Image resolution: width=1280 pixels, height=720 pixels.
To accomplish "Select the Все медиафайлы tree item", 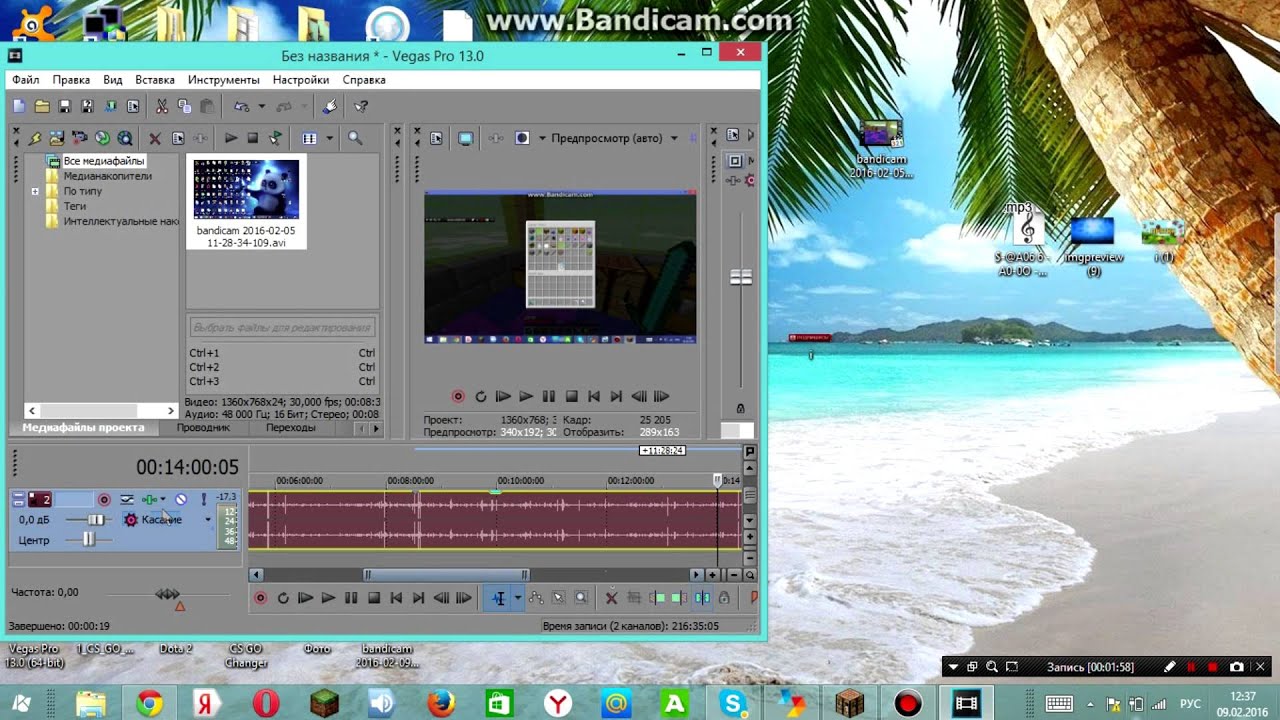I will coord(104,161).
